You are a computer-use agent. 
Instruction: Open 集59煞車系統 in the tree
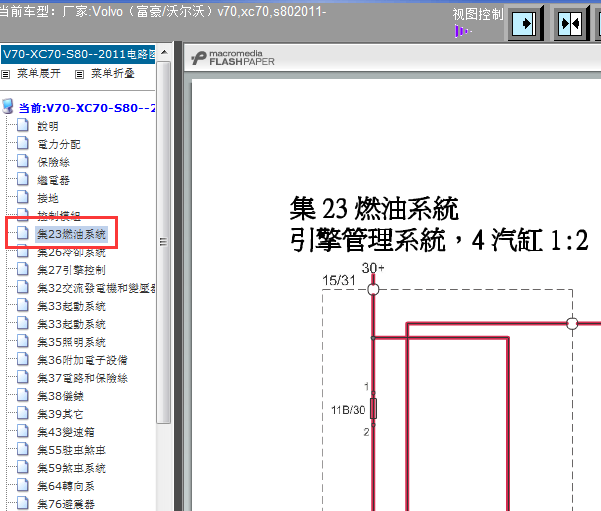coord(71,468)
